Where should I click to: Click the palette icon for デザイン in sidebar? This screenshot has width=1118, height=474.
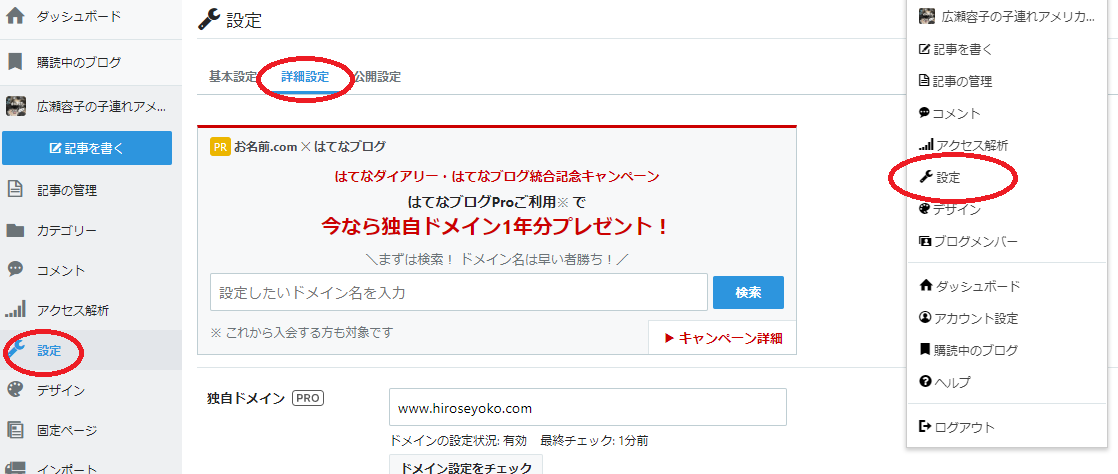[x=15, y=390]
